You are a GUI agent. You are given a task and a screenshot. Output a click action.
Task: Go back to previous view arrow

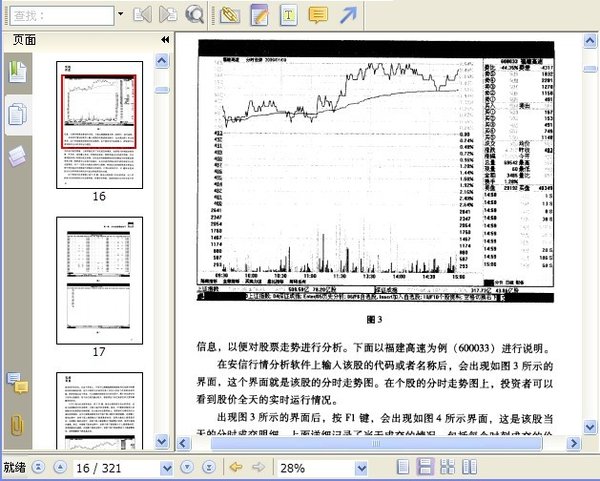[x=236, y=467]
